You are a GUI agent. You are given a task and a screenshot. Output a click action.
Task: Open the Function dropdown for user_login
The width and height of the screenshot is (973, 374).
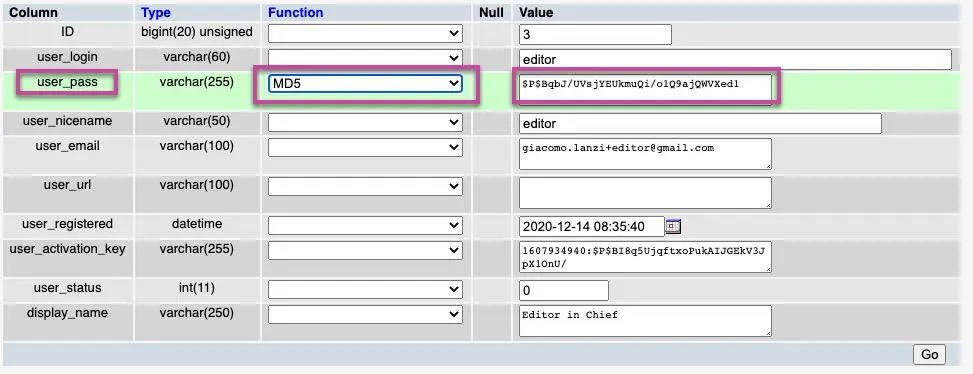click(x=365, y=58)
